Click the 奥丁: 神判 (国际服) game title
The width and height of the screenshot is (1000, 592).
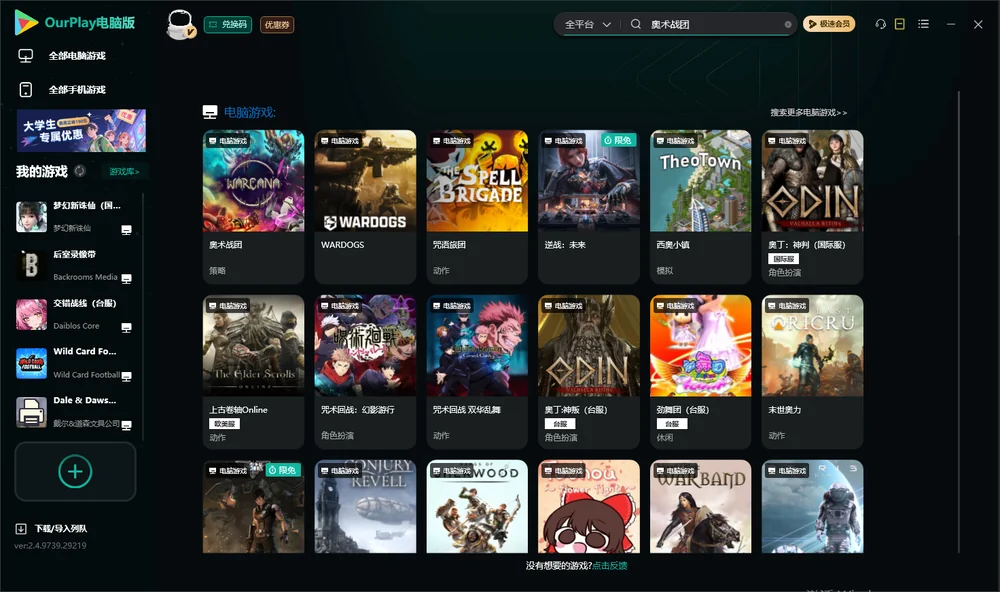[x=807, y=244]
